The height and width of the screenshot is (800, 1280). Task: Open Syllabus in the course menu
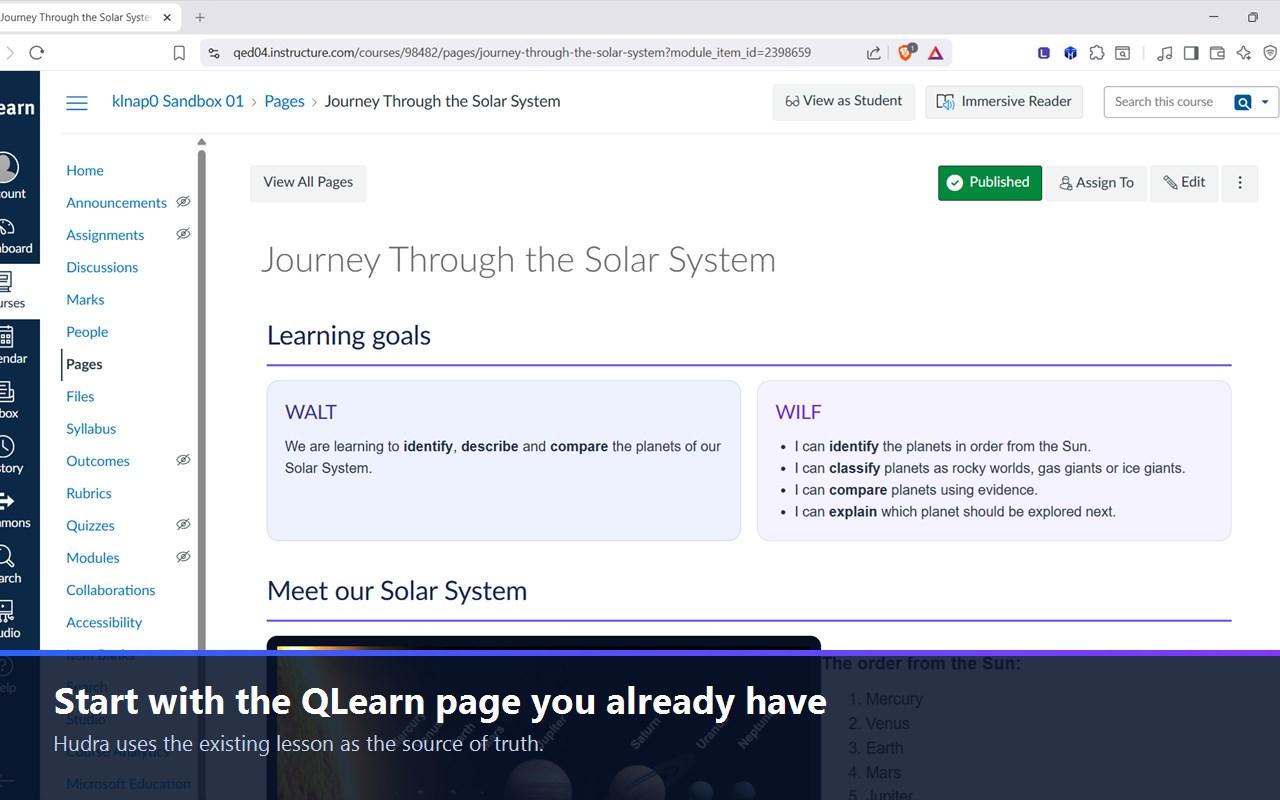91,429
